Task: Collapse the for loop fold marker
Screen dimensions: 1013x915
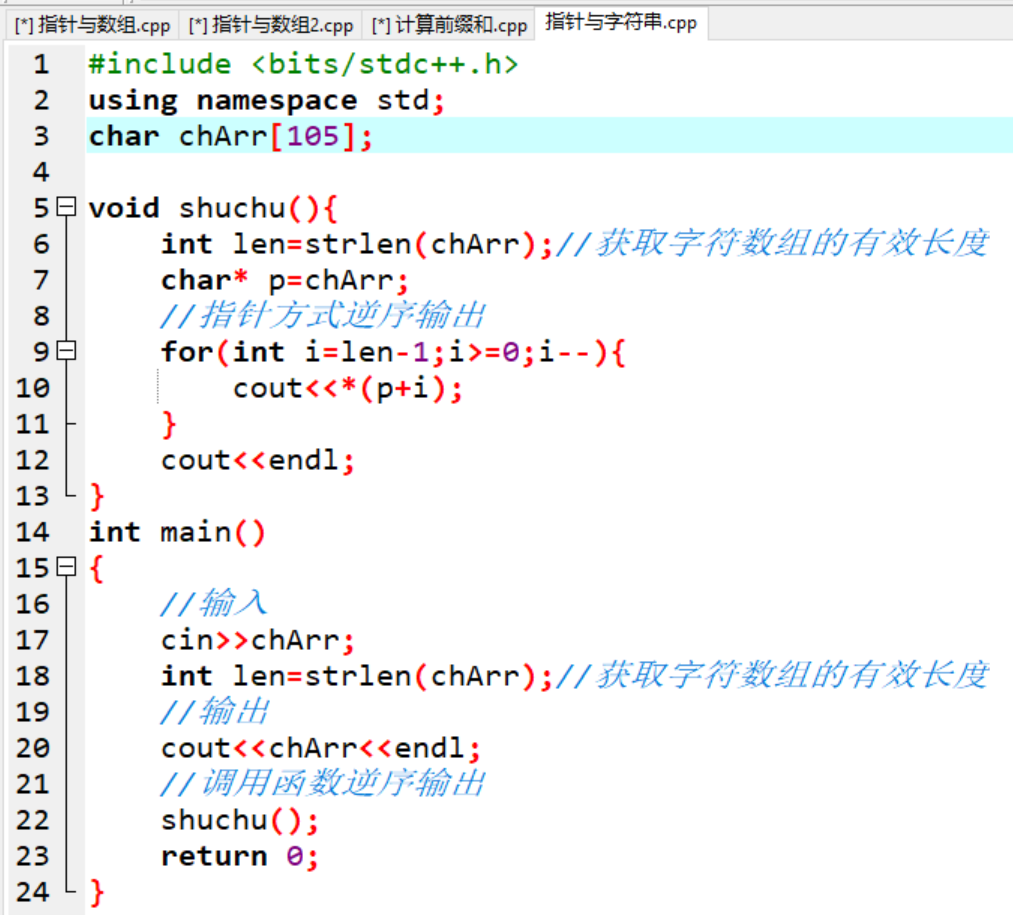Action: coord(66,352)
